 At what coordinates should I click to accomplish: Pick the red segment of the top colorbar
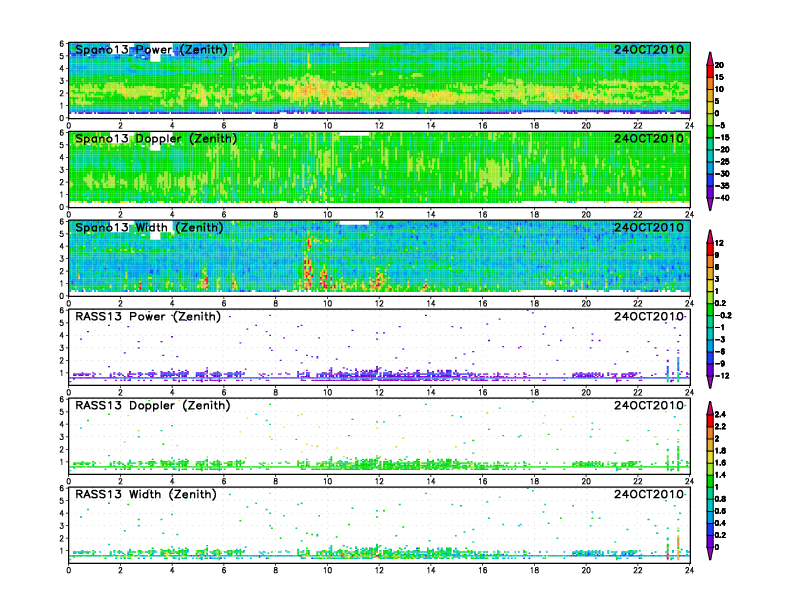pos(710,71)
